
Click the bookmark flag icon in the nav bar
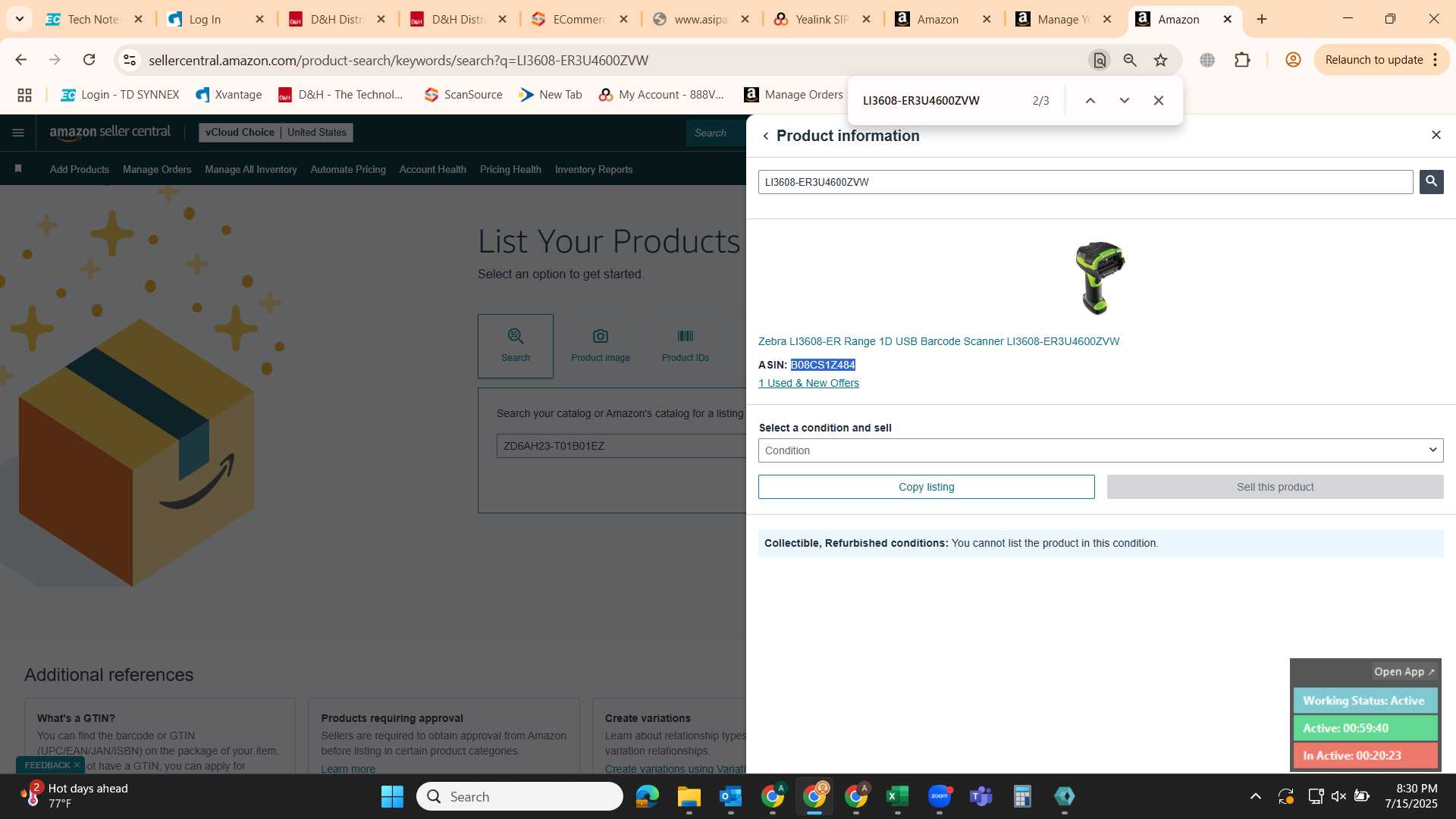(x=18, y=169)
